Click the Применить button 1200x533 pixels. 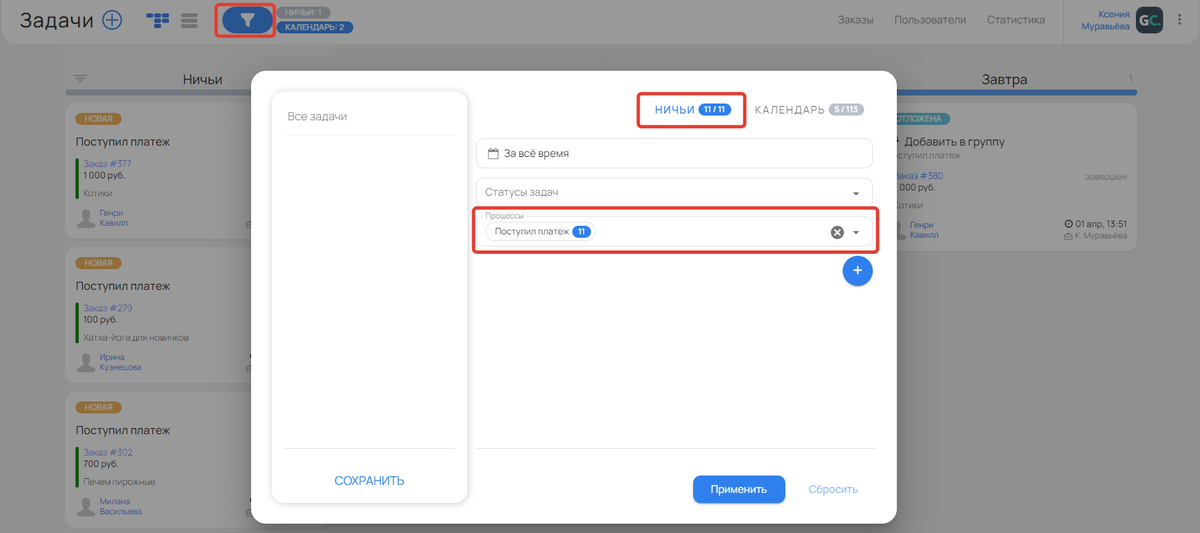pos(738,489)
